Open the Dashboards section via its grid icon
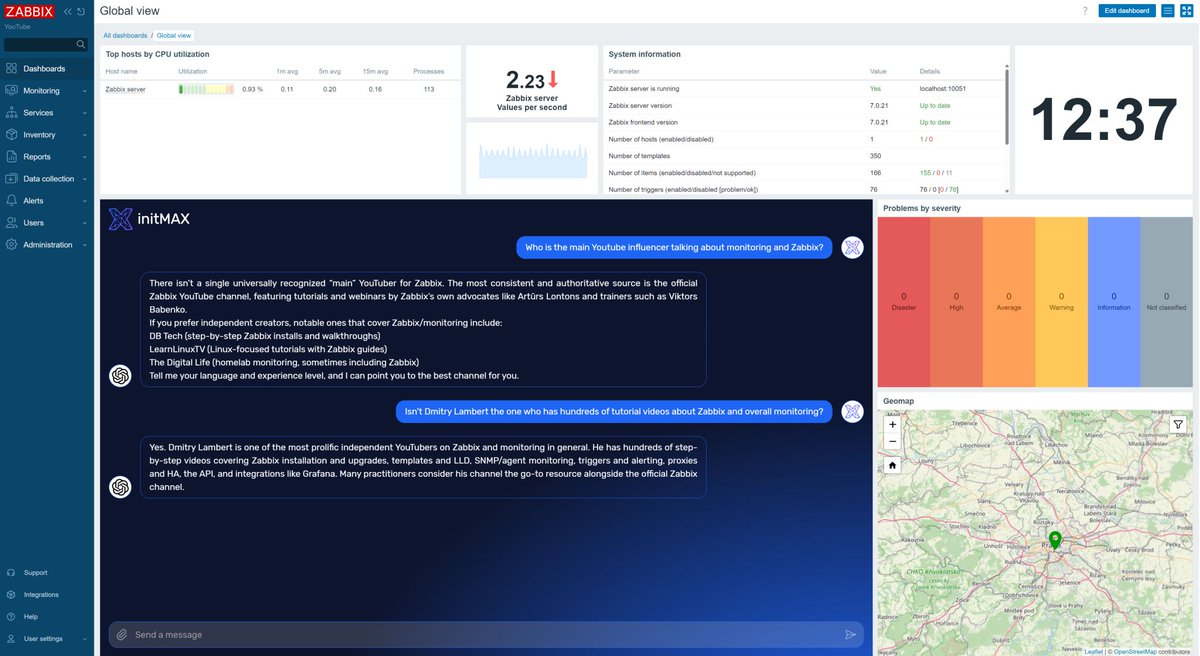Screen dimensions: 1200x656 point(11,69)
